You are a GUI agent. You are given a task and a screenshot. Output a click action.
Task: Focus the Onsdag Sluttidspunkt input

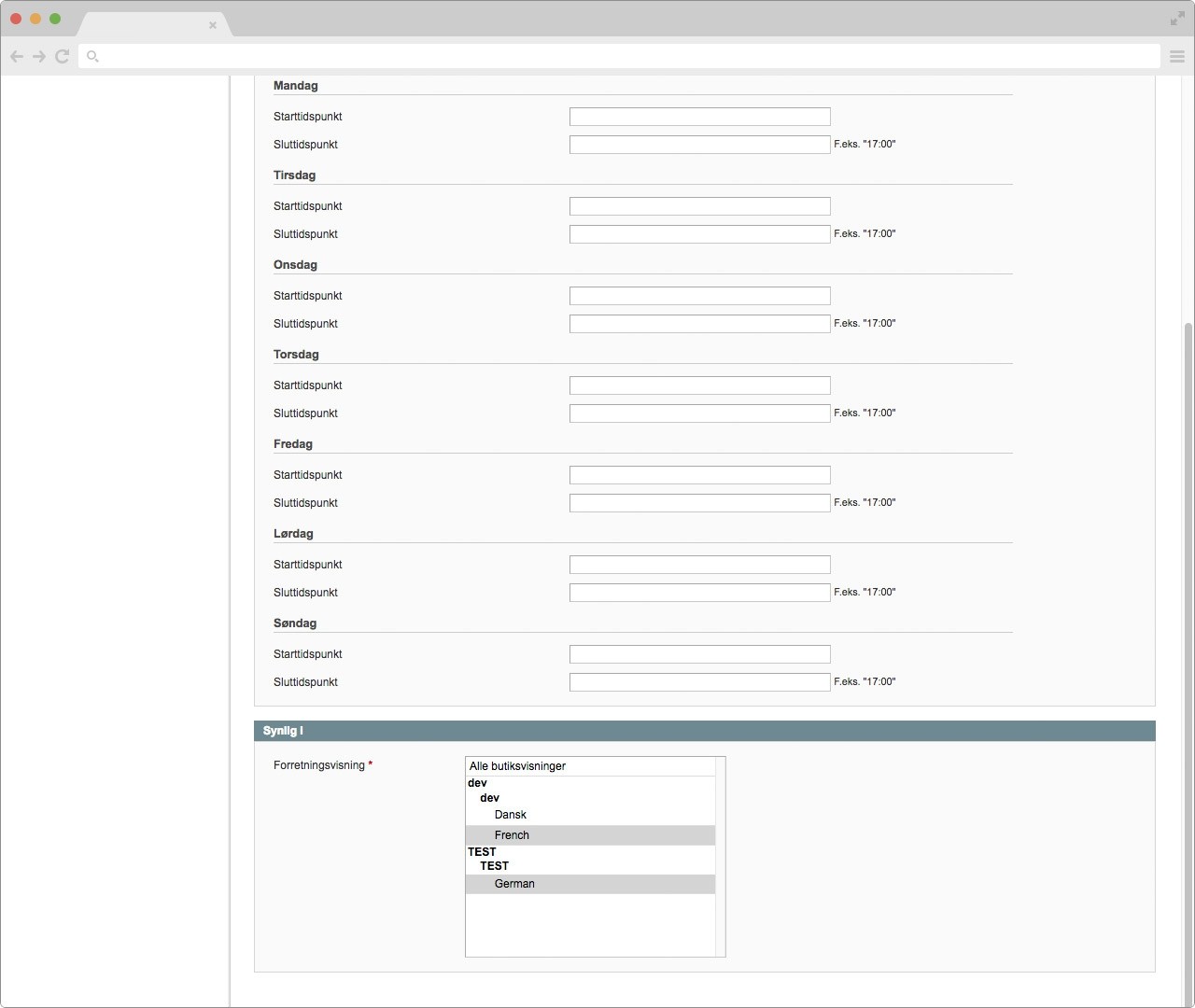(699, 324)
